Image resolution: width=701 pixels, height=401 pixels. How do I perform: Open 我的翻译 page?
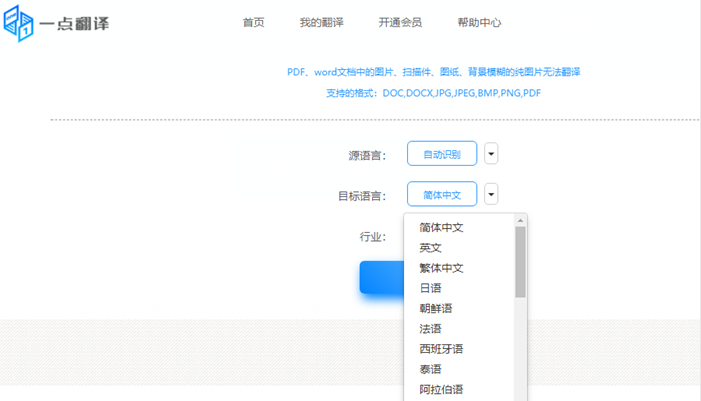[321, 22]
